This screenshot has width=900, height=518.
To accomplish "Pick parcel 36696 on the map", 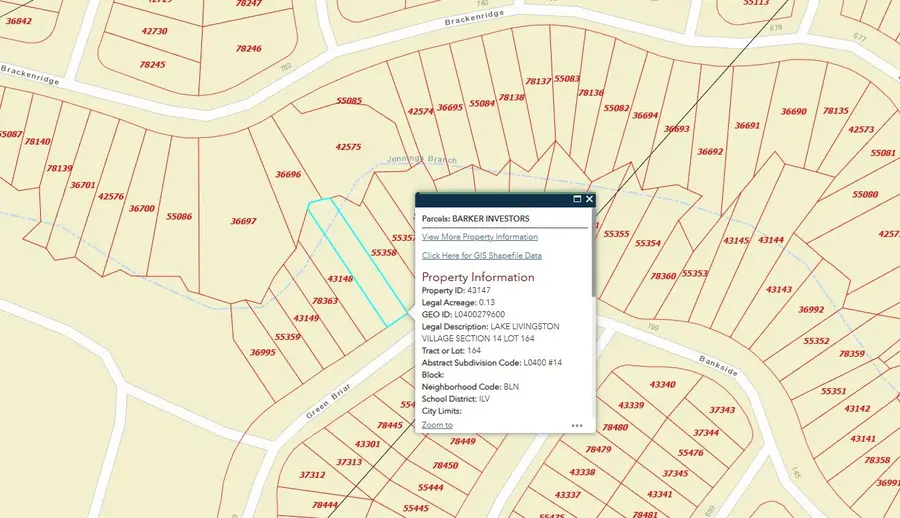I will [x=288, y=174].
